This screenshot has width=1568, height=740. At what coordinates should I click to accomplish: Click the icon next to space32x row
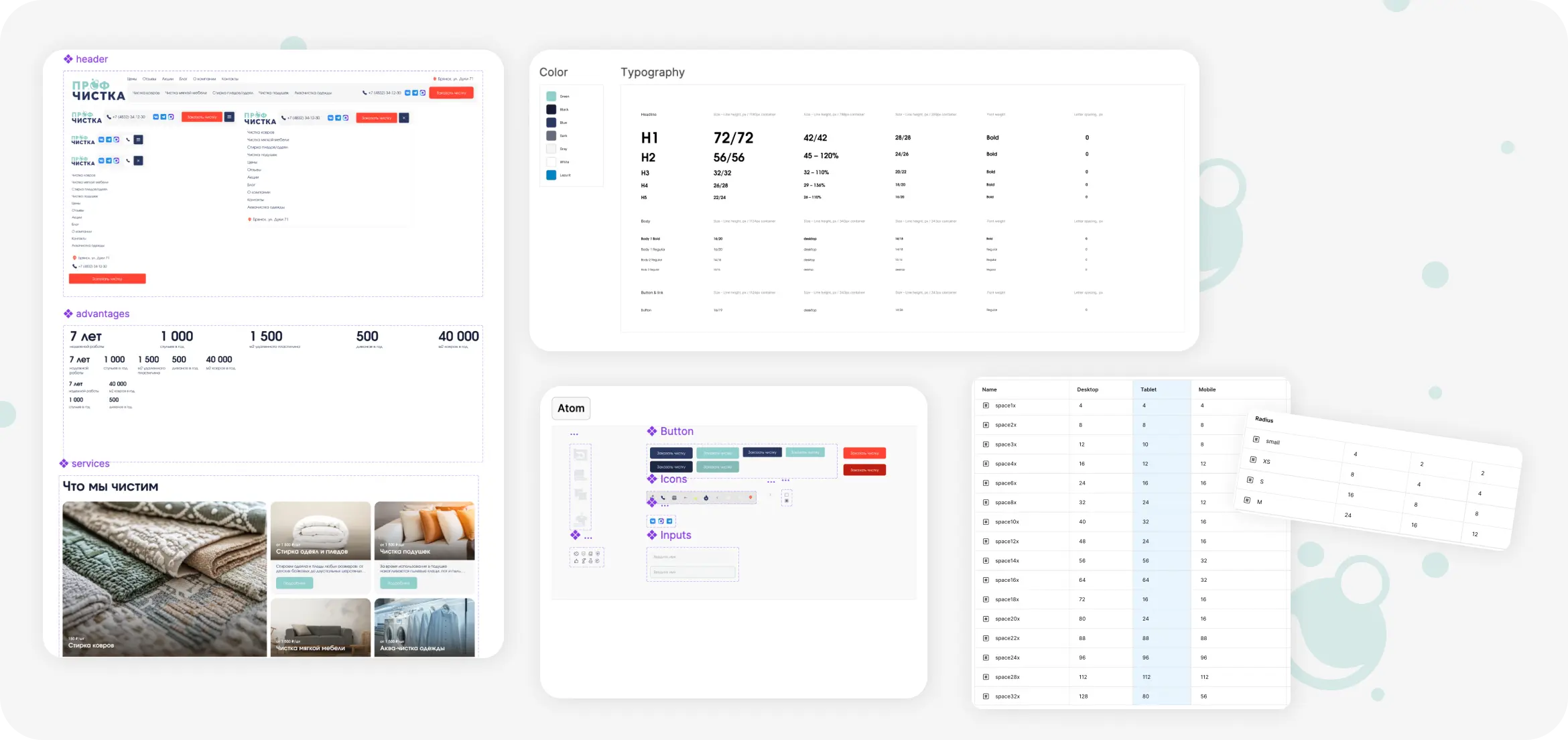(986, 696)
